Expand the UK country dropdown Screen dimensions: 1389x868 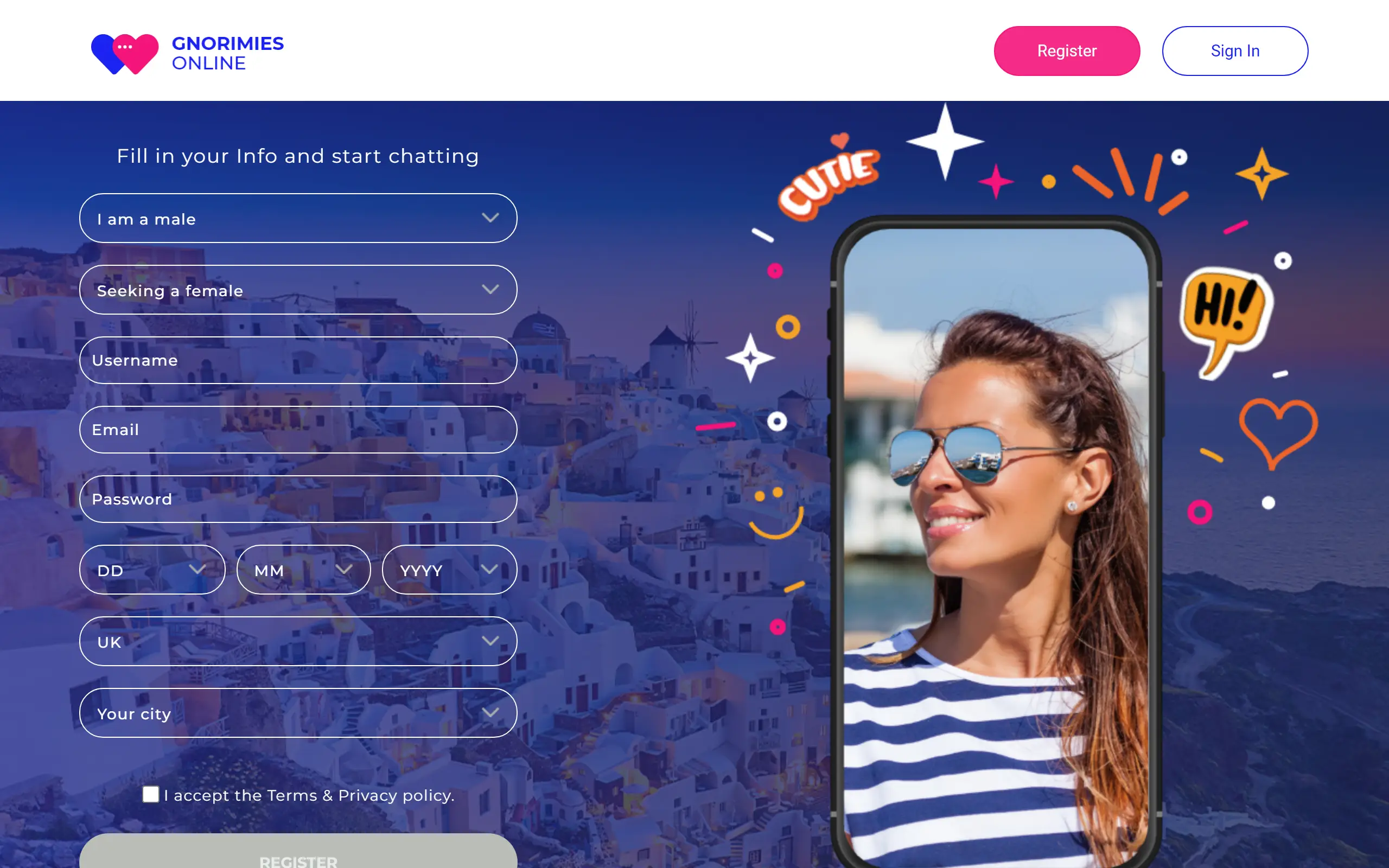pyautogui.click(x=298, y=641)
